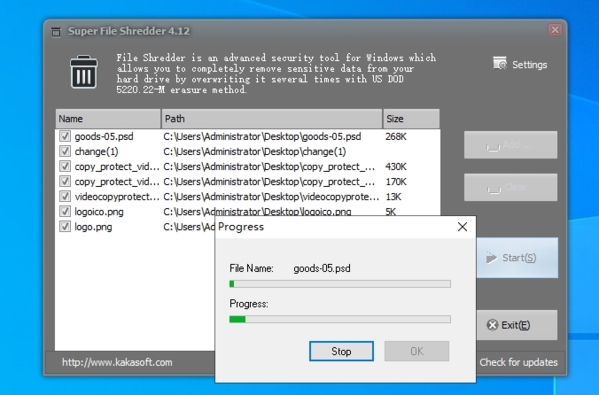Viewport: 599px width, 395px height.
Task: Uncheck the goods-05.psd checkbox
Action: (x=65, y=136)
